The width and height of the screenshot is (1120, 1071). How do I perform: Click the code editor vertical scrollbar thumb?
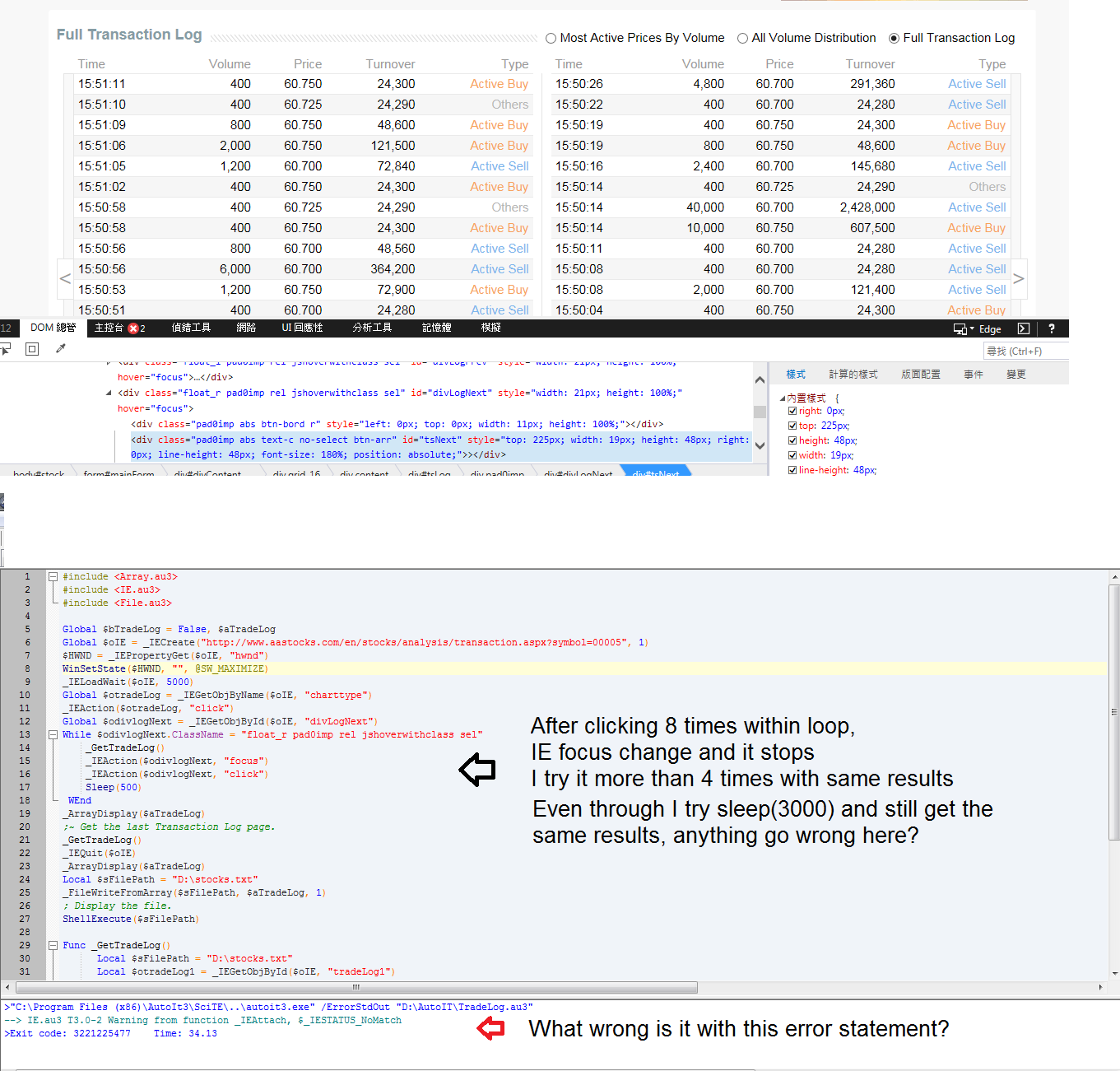(1114, 712)
